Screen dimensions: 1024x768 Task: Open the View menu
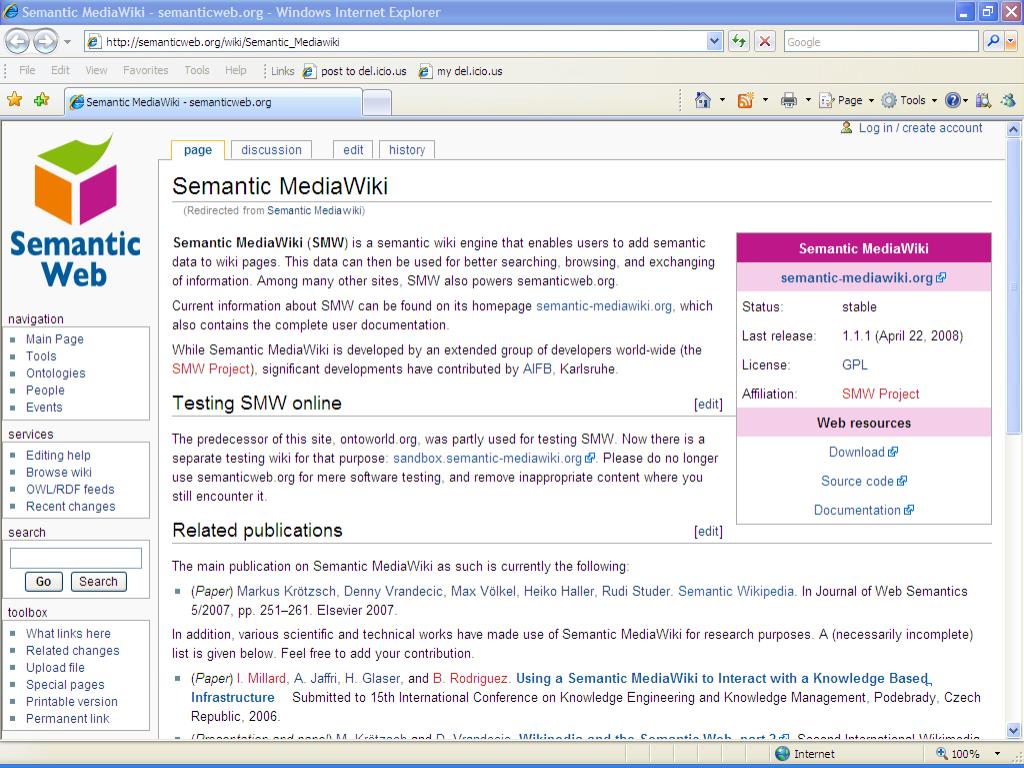96,70
